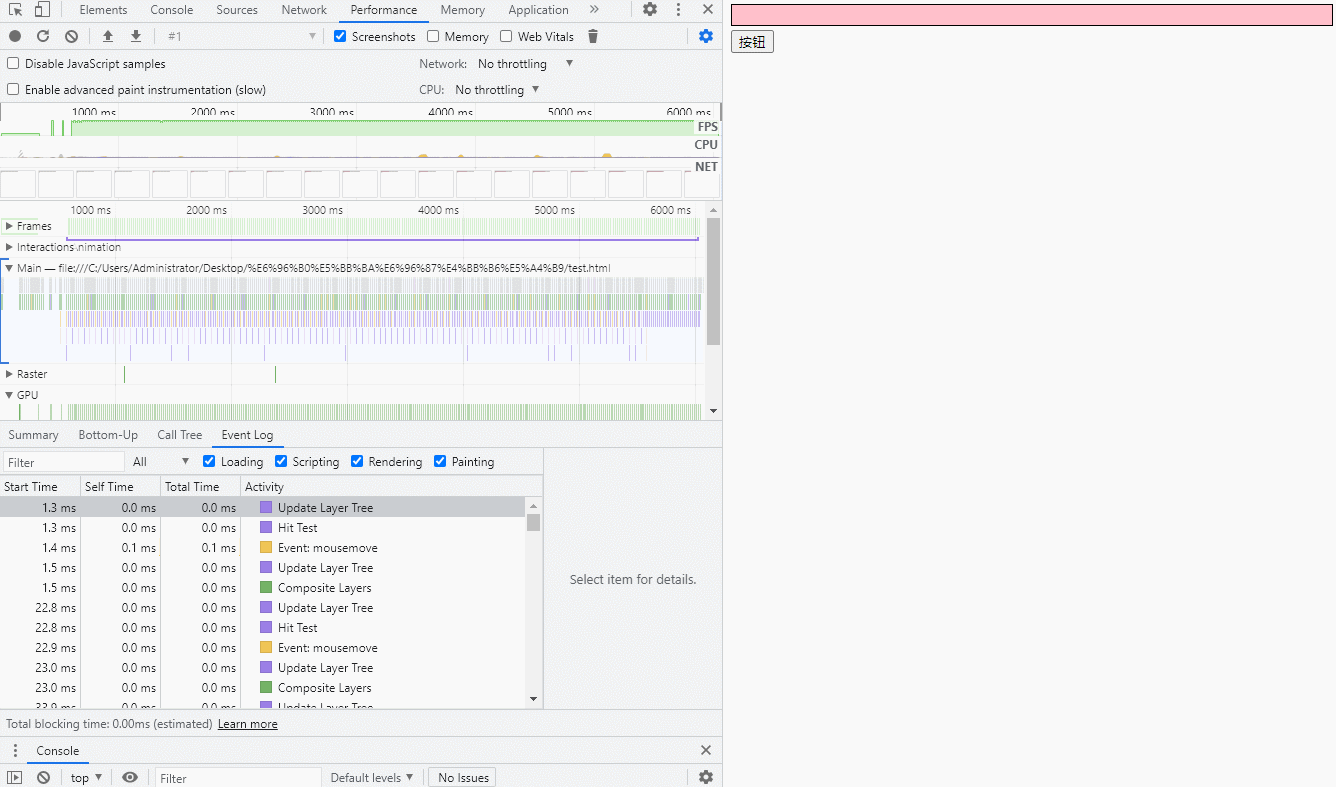
Task: Open the Summary tab
Action: click(33, 435)
